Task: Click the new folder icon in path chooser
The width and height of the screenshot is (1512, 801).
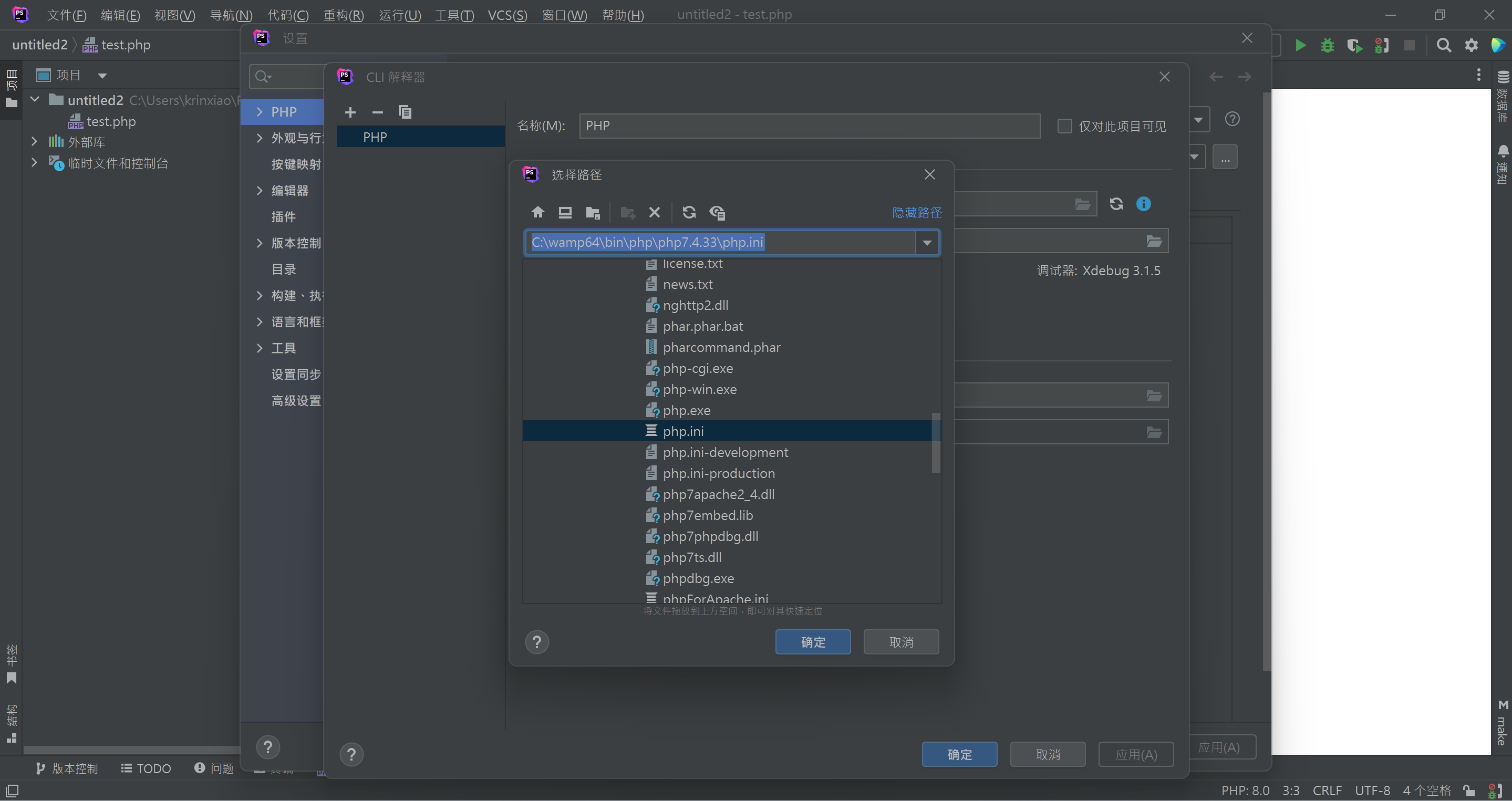Action: tap(628, 212)
